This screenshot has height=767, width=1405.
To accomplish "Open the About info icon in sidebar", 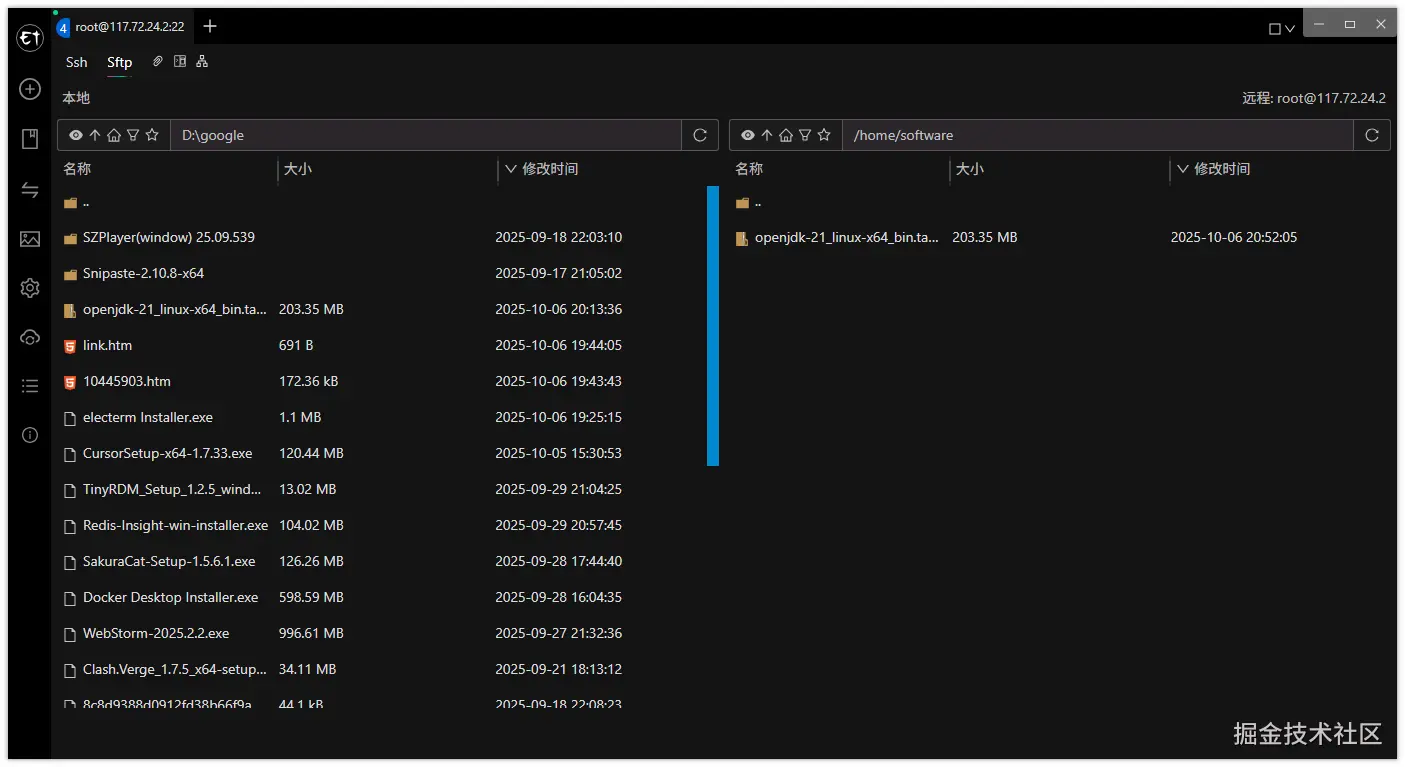I will pyautogui.click(x=30, y=435).
